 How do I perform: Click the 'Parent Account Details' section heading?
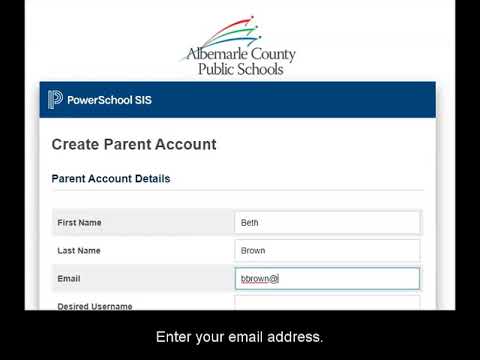(111, 179)
